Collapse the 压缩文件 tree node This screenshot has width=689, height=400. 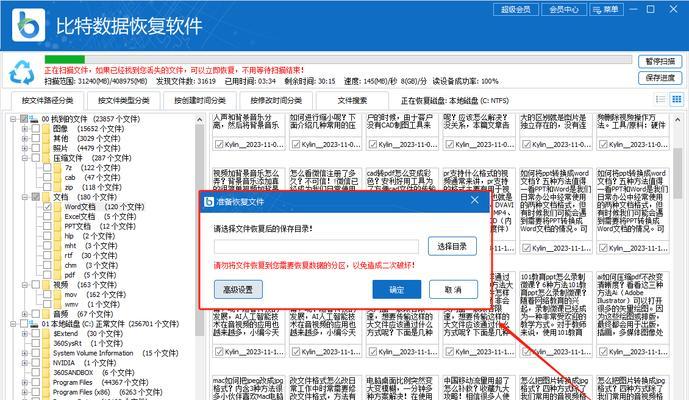25,158
